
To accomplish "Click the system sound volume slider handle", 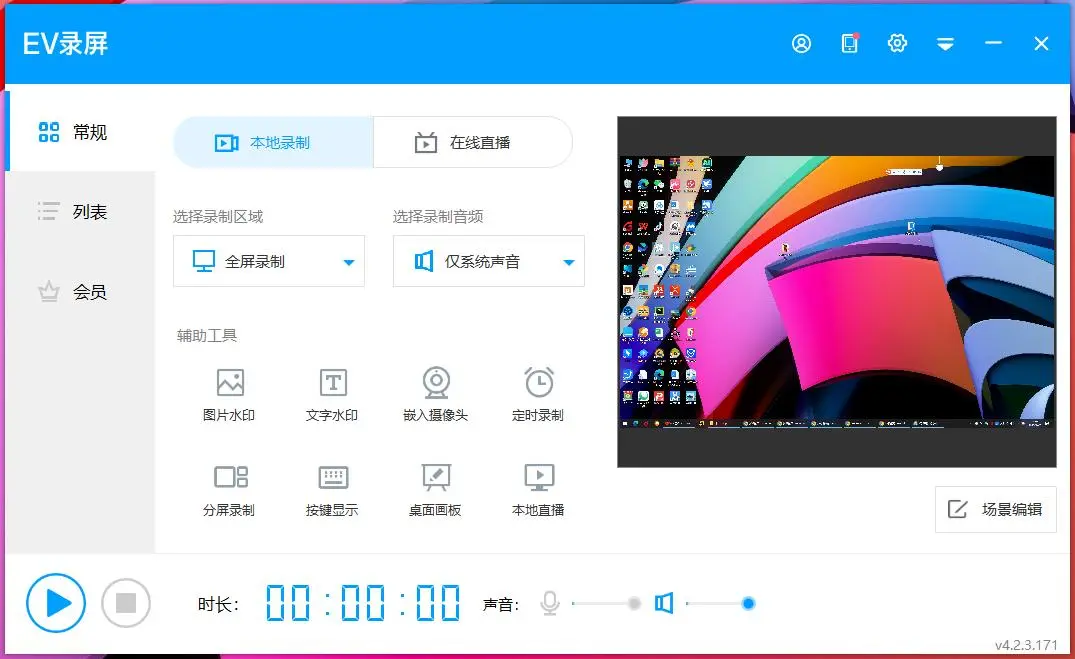I will click(748, 603).
